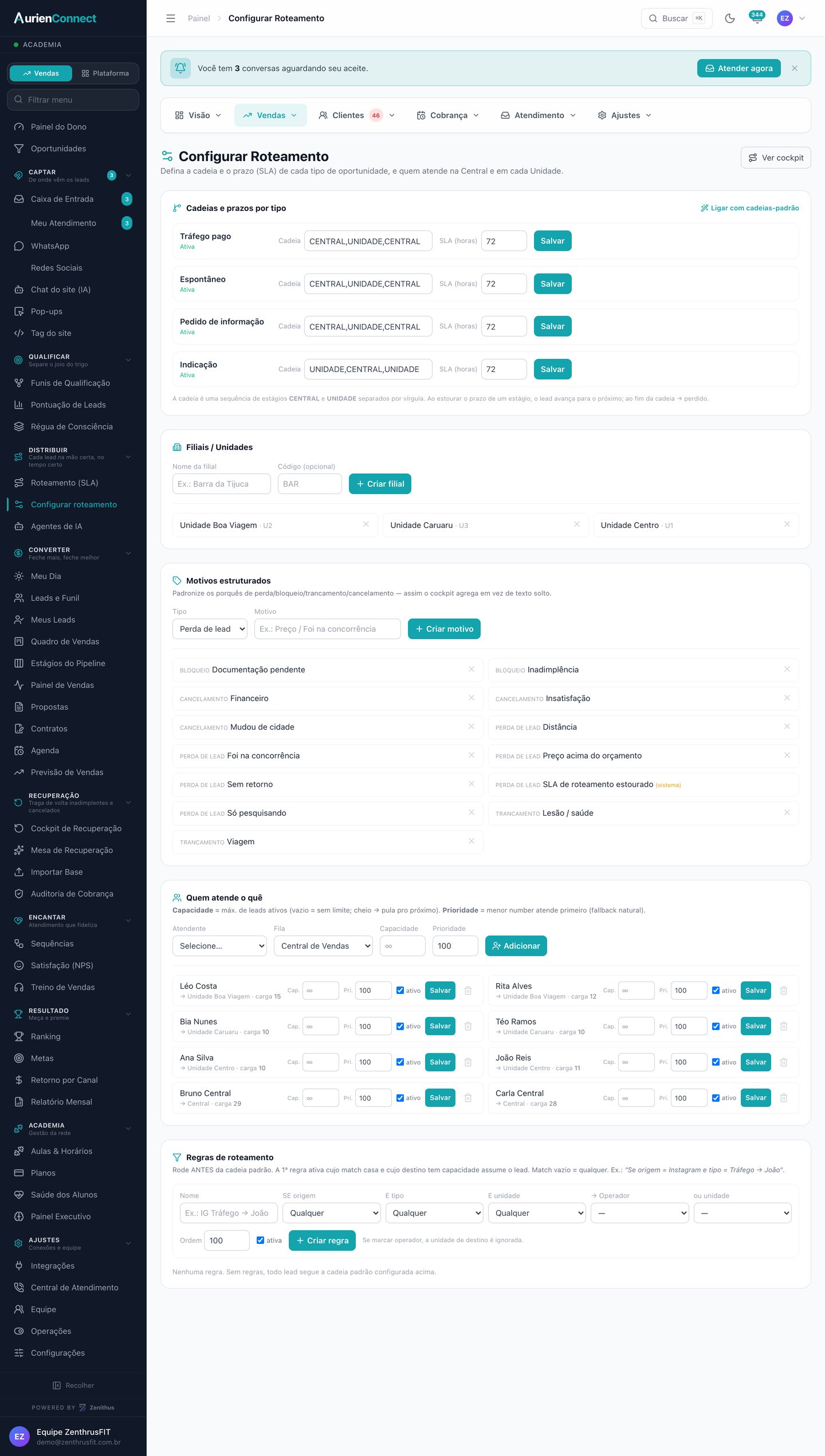Click Ligar com cadeias-padrão link
The height and width of the screenshot is (1456, 825).
pyautogui.click(x=749, y=208)
